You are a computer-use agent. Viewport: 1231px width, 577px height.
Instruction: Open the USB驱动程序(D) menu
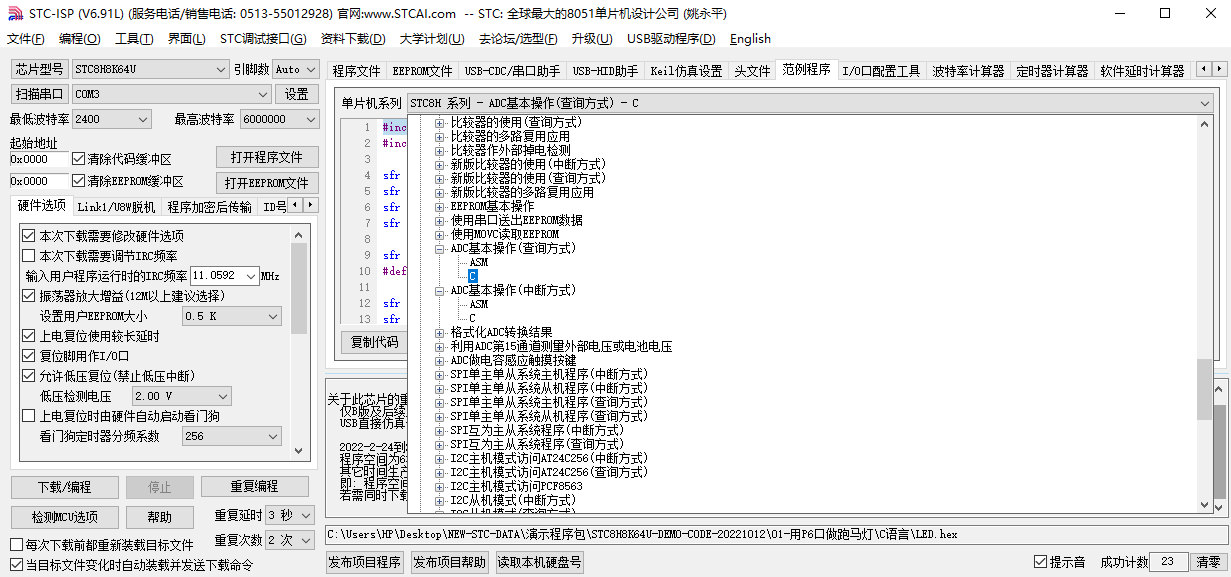coord(671,39)
